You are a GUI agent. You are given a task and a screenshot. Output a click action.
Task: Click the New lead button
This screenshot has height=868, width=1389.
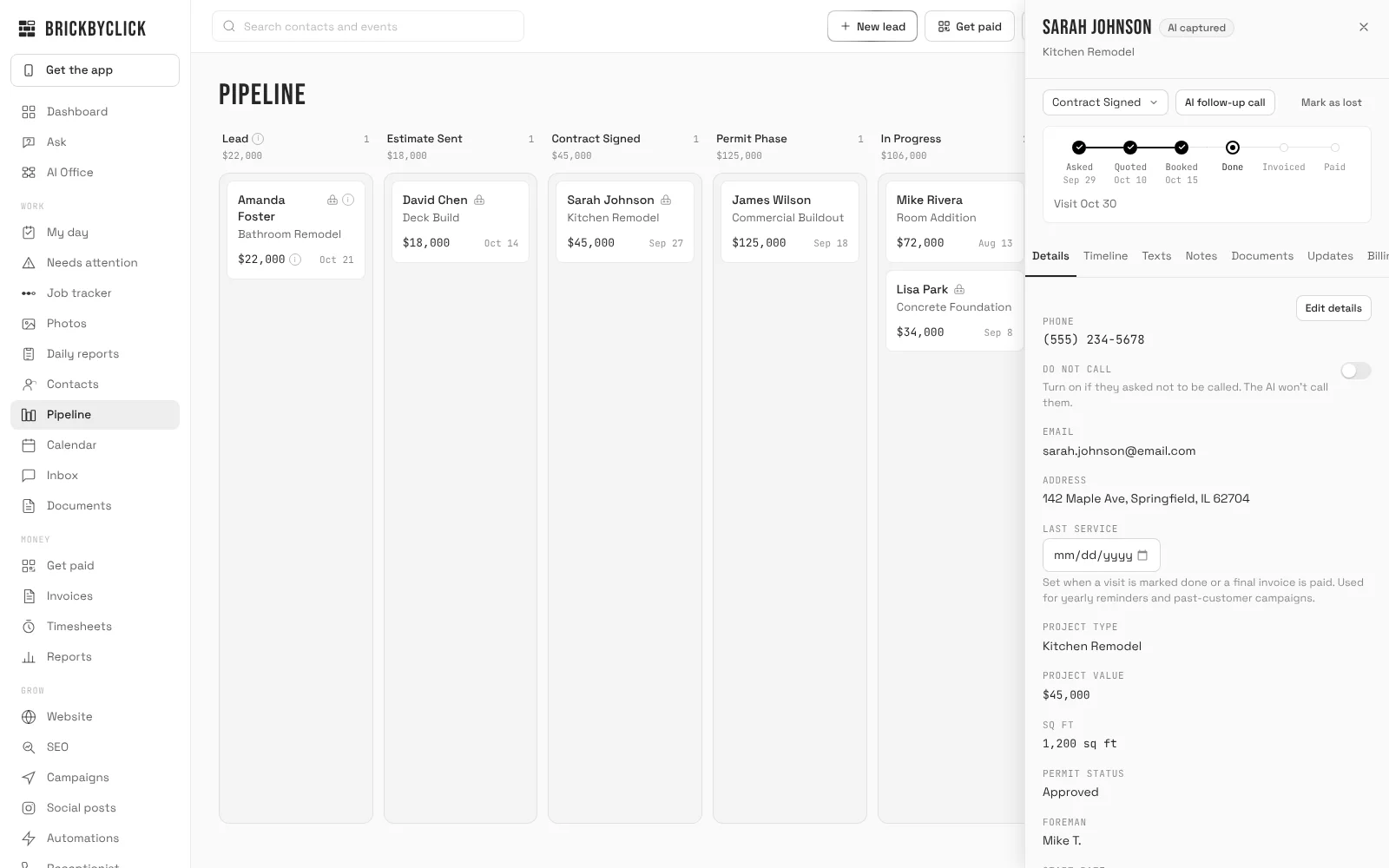click(x=872, y=27)
